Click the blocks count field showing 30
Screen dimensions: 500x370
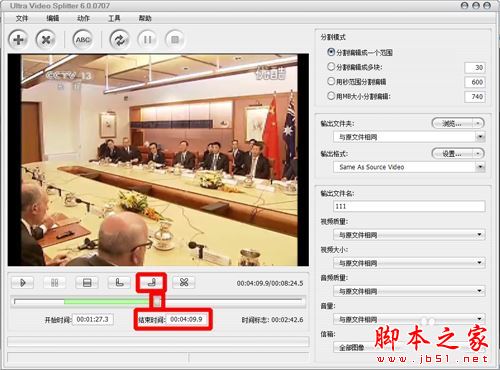(475, 67)
